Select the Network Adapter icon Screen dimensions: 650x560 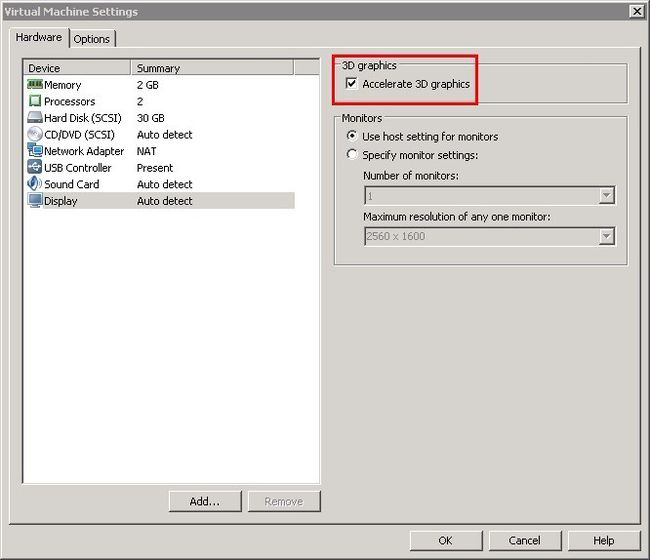tap(35, 150)
